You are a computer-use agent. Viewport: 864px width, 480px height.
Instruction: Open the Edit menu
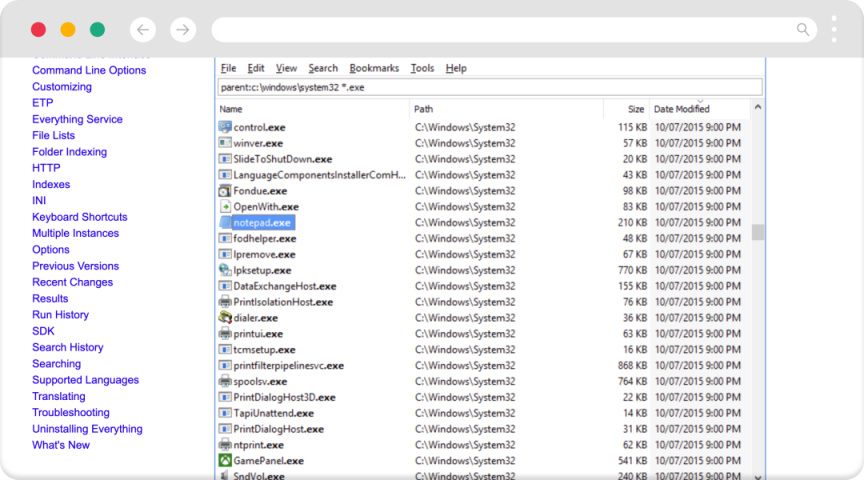point(256,68)
